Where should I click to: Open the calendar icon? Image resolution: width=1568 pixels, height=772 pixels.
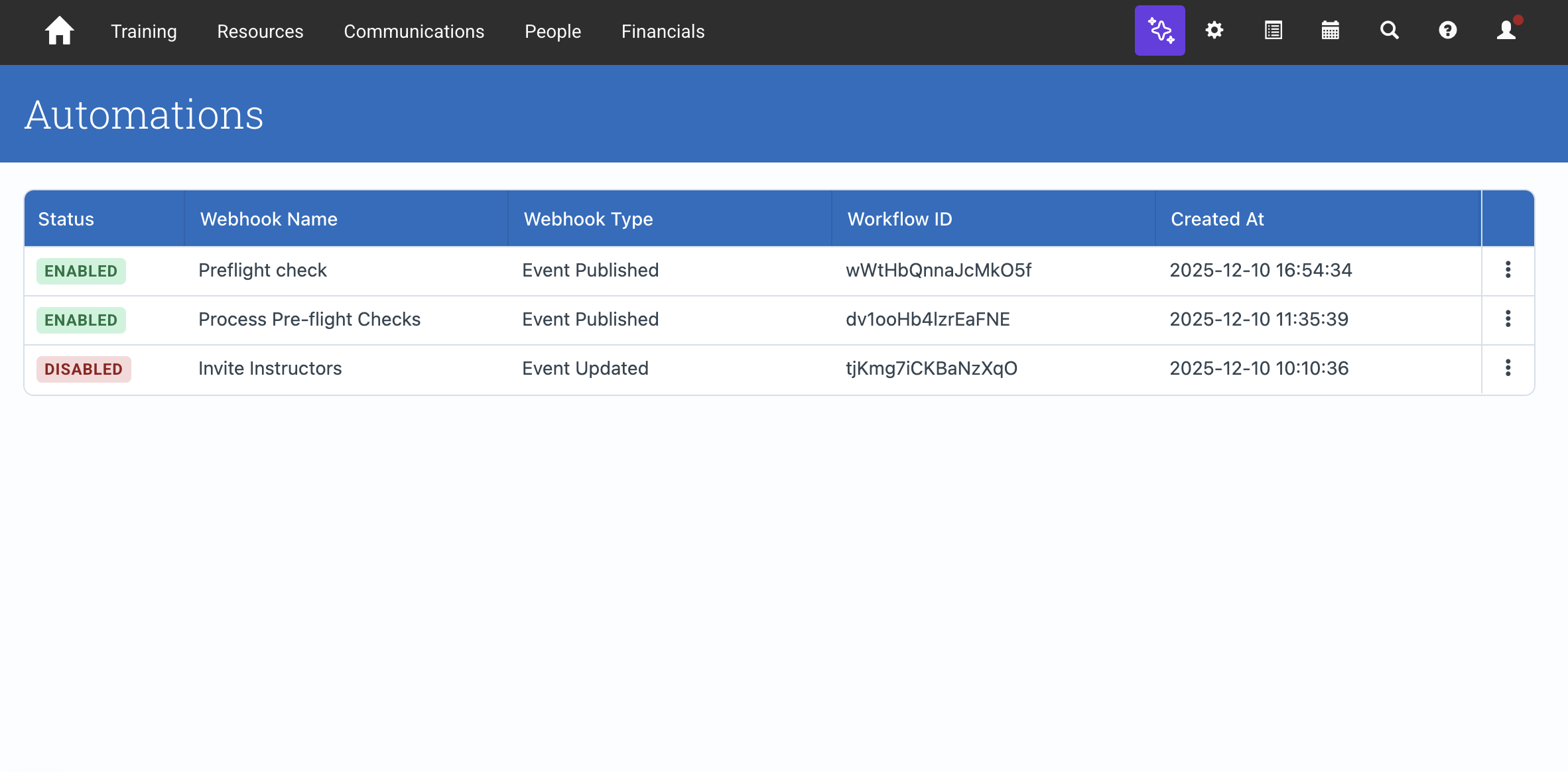(x=1331, y=31)
